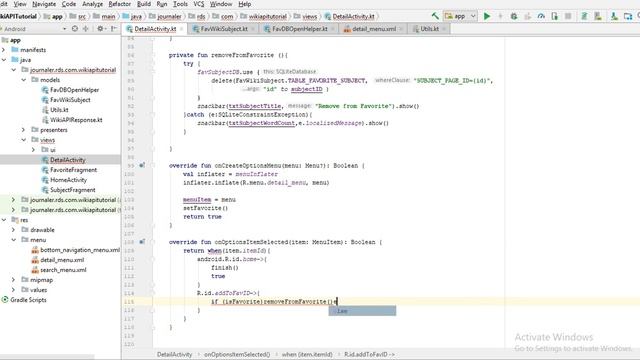
Task: Open the Navigate menu
Action: click(x=44, y=4)
